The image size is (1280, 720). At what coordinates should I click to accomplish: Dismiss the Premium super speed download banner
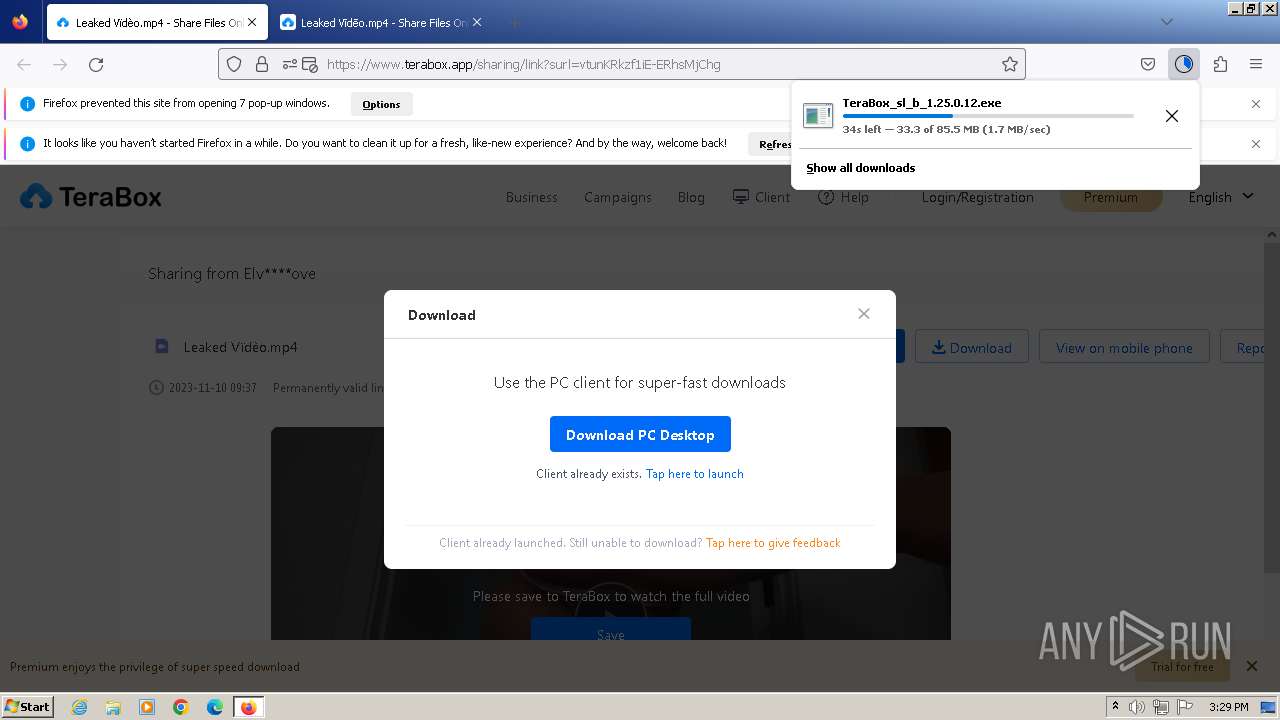pos(1251,666)
